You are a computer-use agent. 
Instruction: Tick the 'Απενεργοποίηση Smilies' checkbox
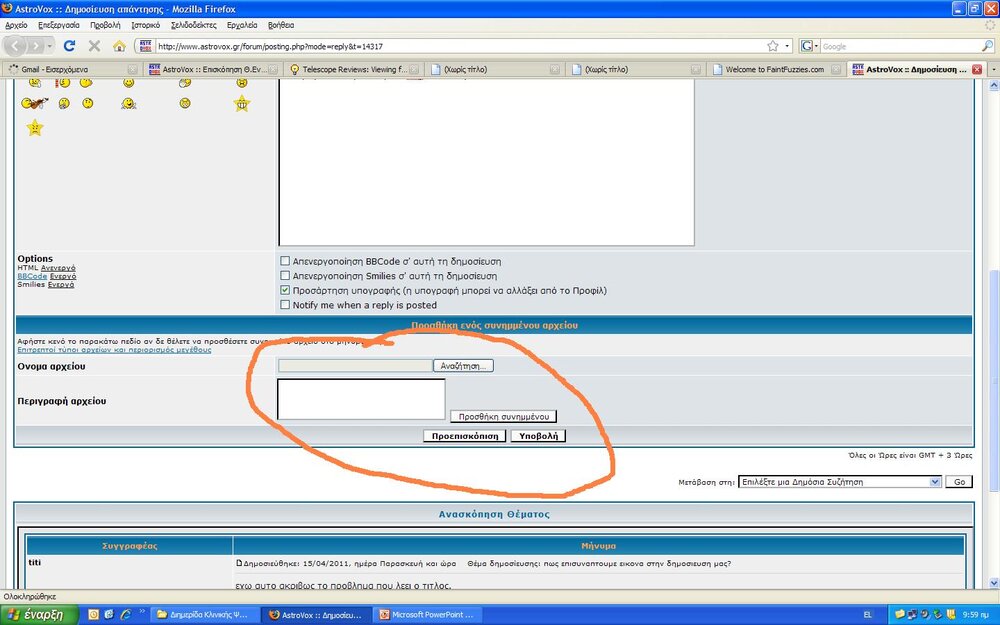[286, 276]
